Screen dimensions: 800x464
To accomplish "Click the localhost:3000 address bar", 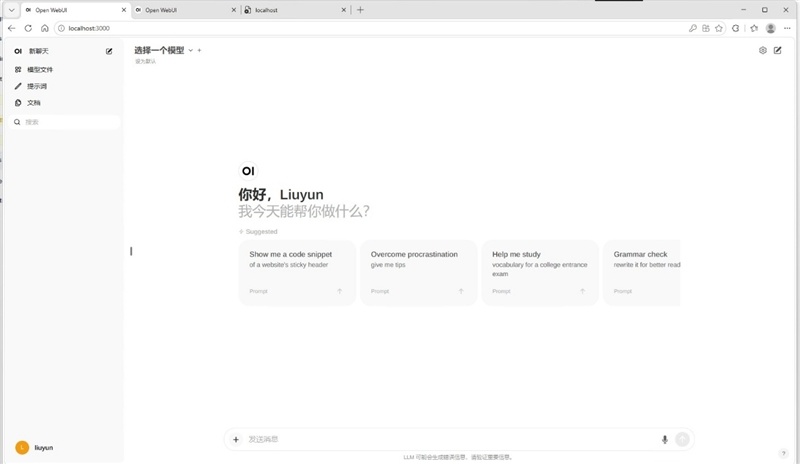I will [x=372, y=28].
